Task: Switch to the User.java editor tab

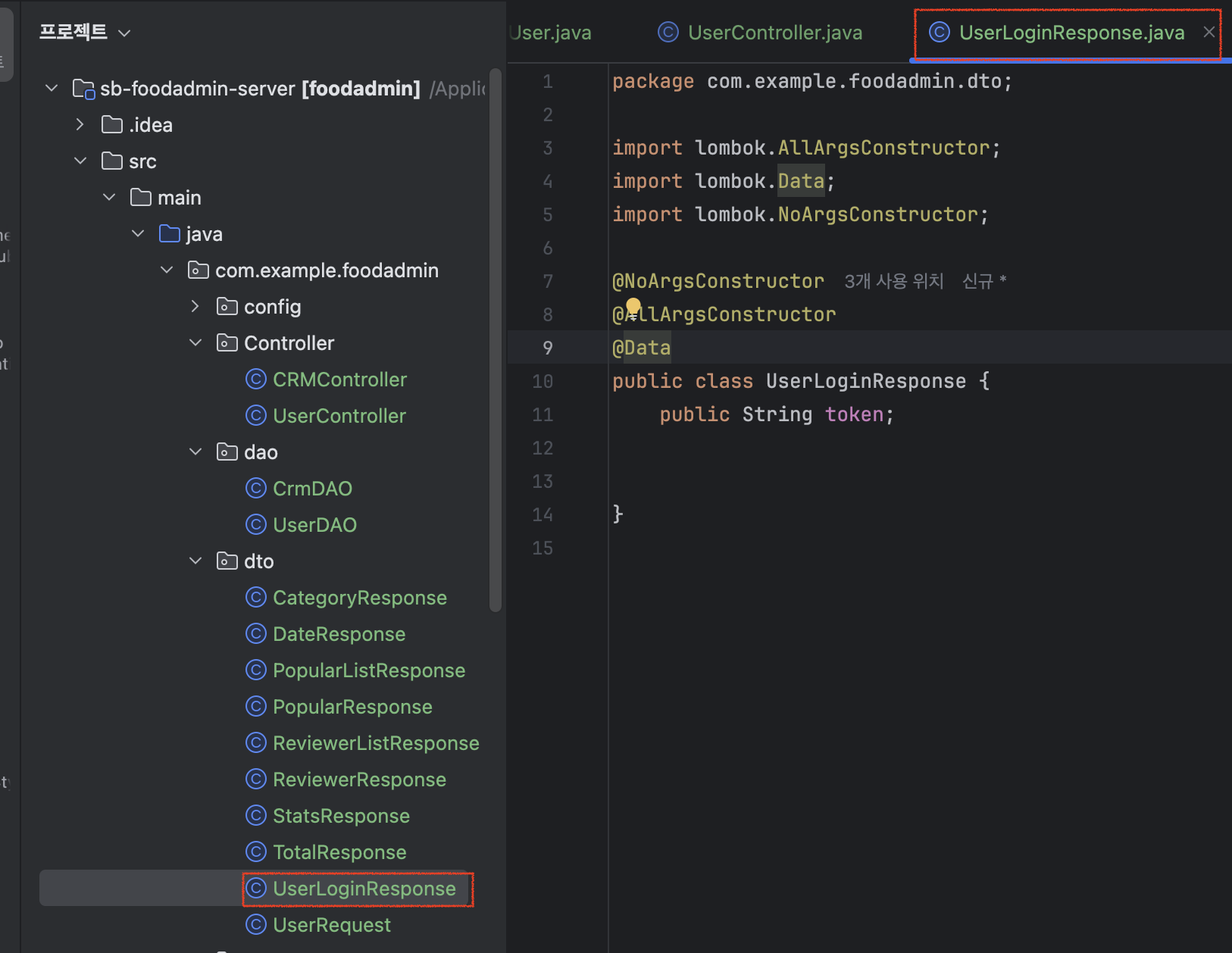Action: click(551, 33)
